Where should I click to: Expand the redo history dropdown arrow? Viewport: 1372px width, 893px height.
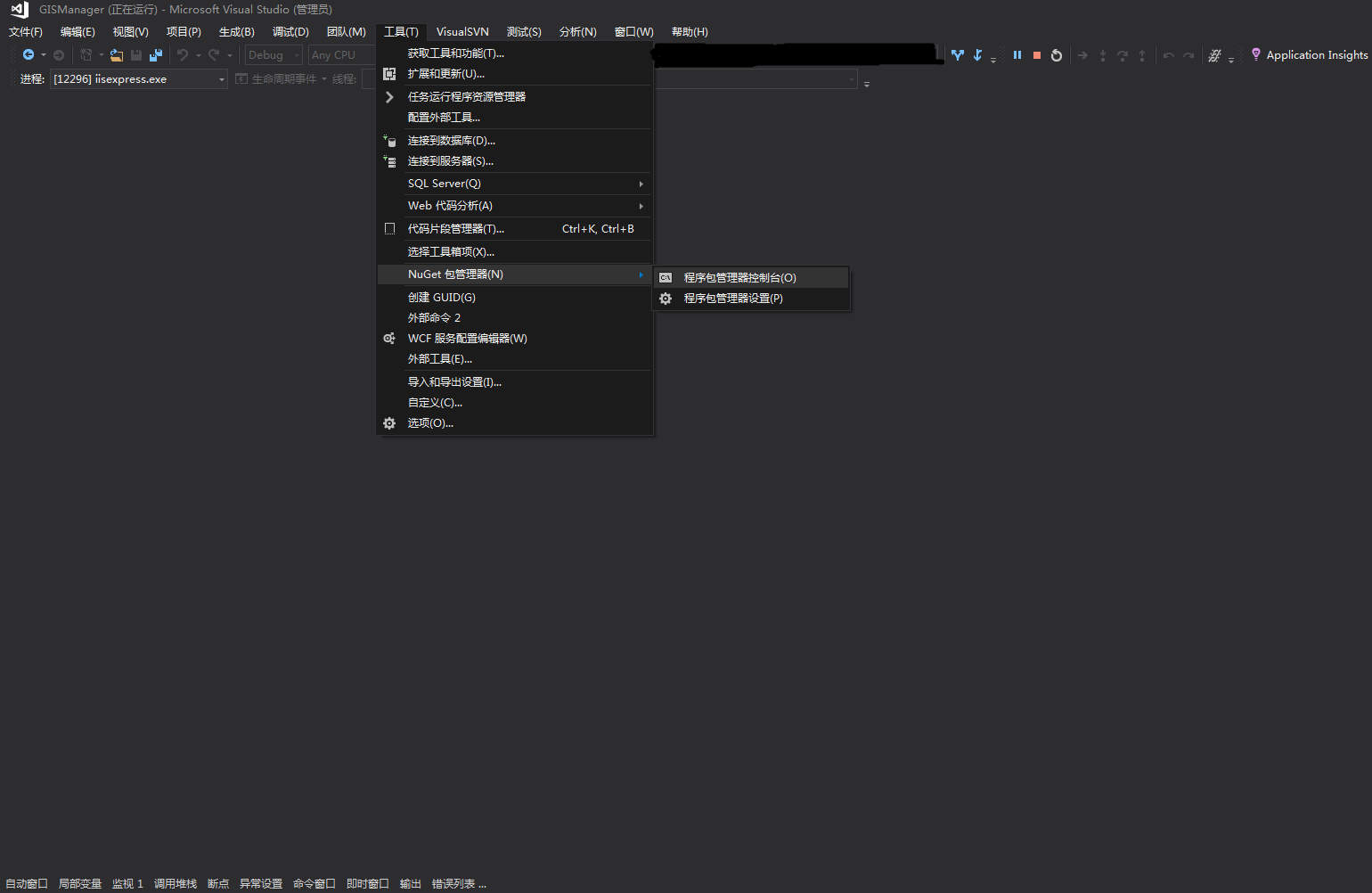[x=230, y=55]
